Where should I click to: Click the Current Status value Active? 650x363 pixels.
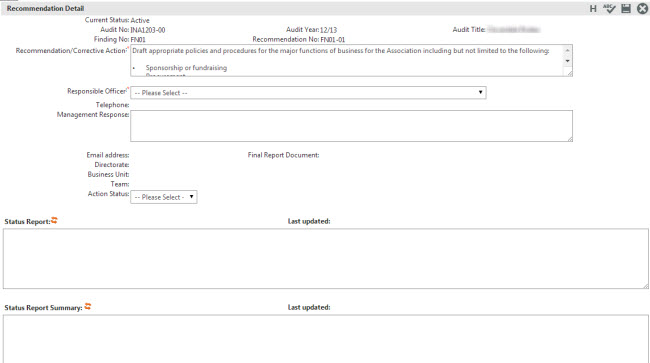point(140,20)
